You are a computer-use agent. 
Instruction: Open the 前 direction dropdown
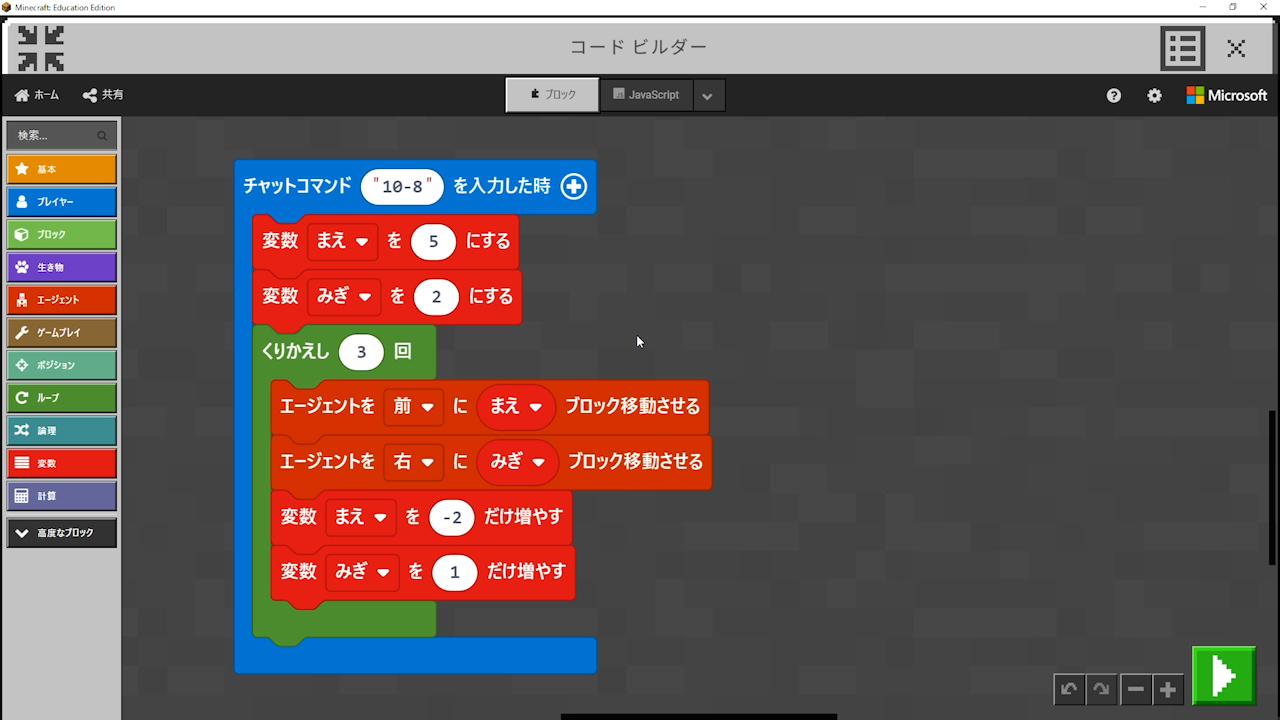414,407
